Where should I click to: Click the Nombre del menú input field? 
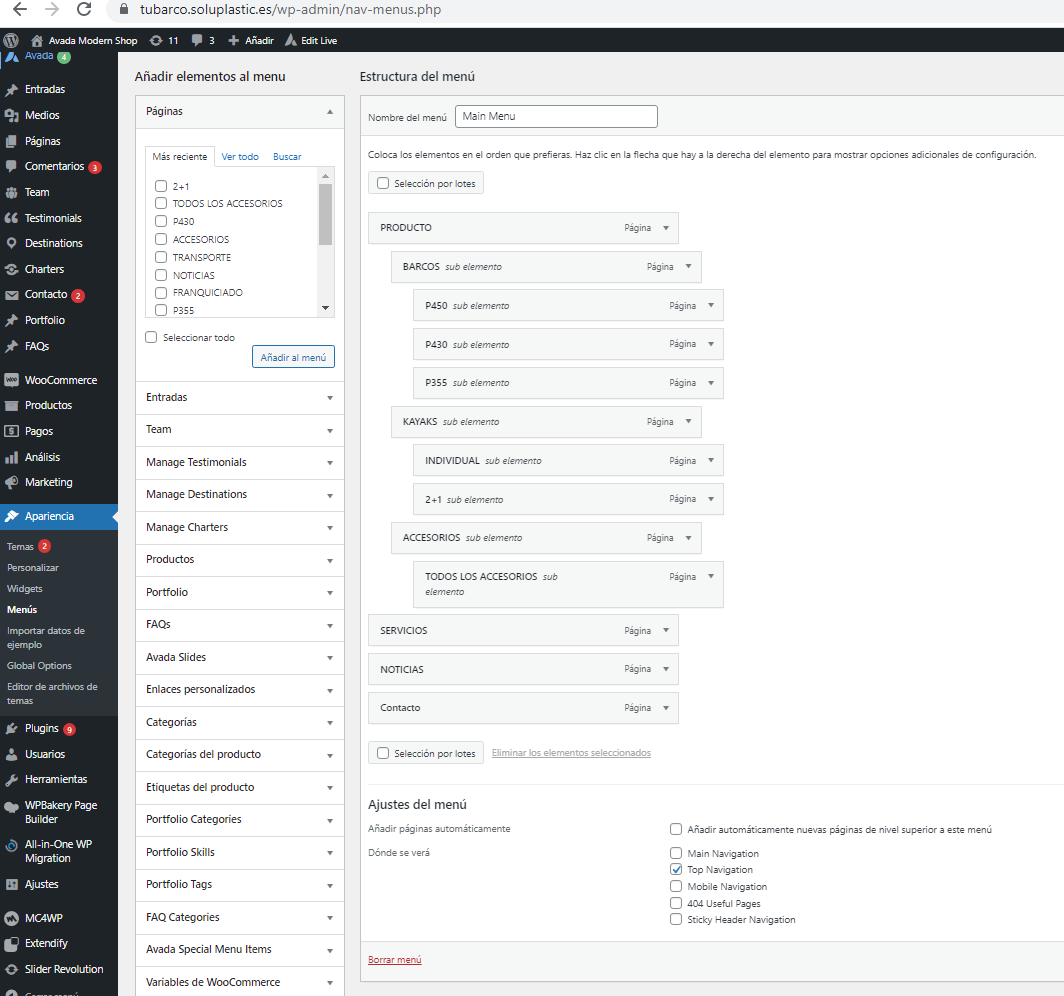(x=556, y=117)
